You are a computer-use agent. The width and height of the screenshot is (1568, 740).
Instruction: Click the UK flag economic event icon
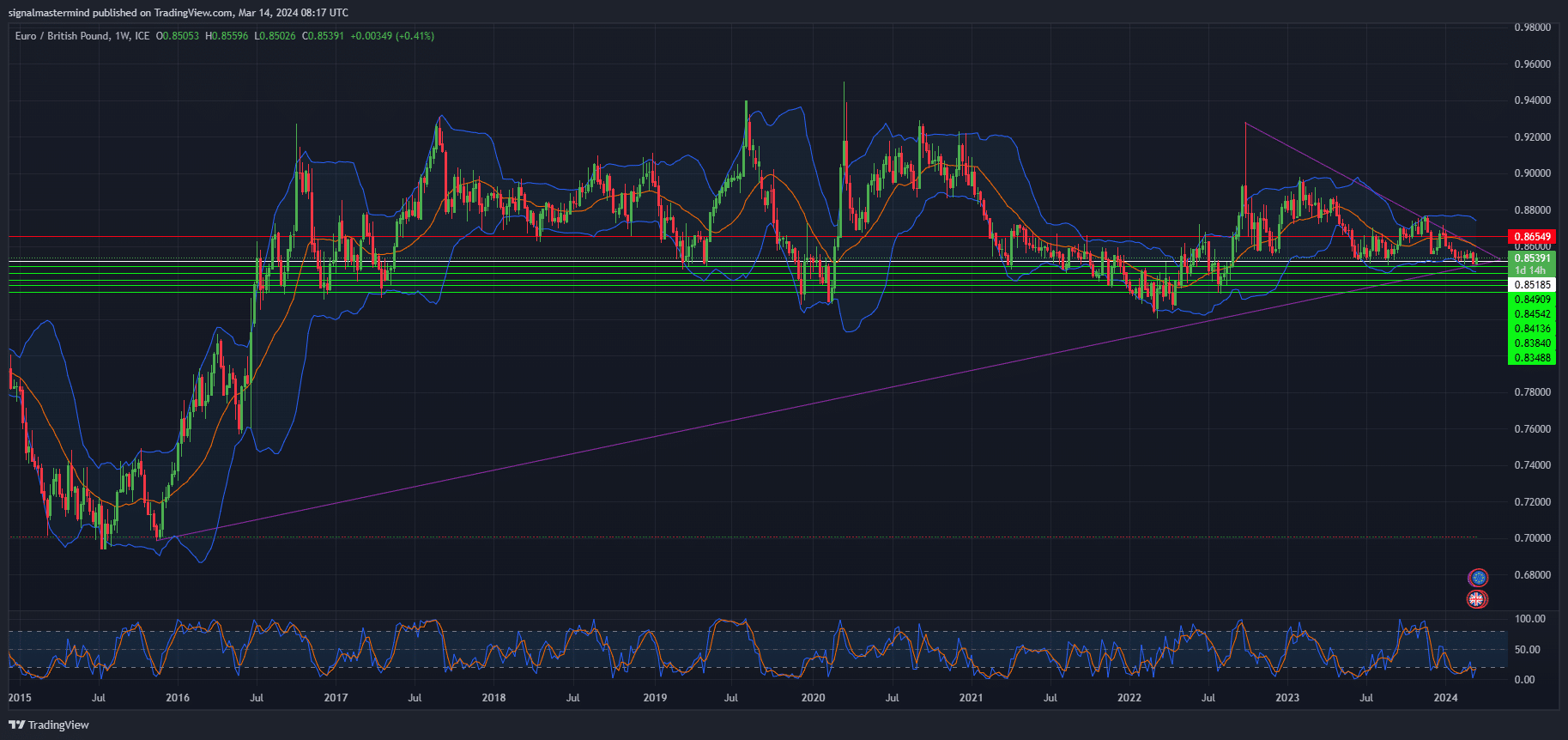1477,599
